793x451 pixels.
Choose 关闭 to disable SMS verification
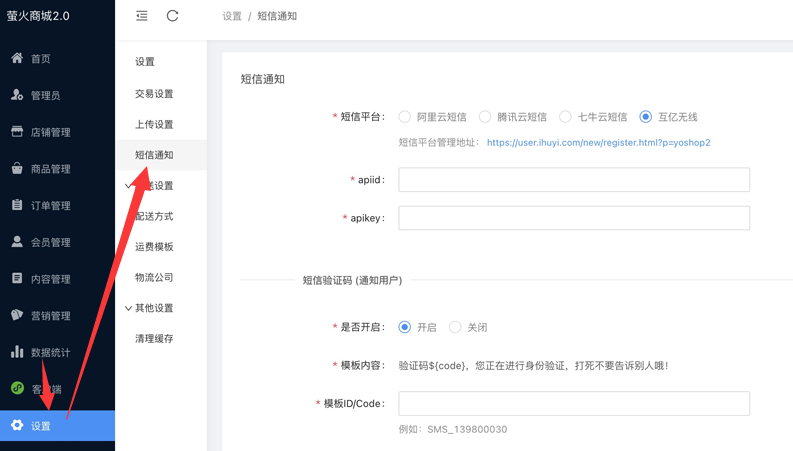coord(455,327)
